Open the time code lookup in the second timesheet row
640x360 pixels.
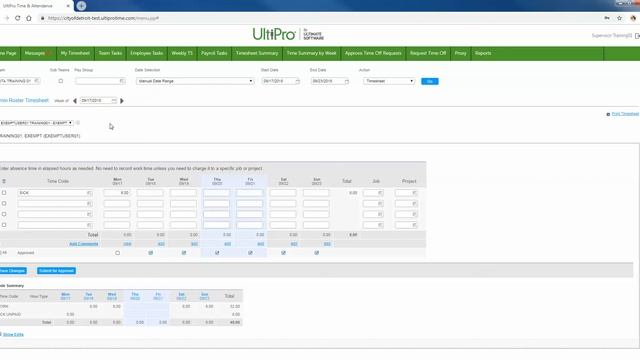pyautogui.click(x=89, y=203)
